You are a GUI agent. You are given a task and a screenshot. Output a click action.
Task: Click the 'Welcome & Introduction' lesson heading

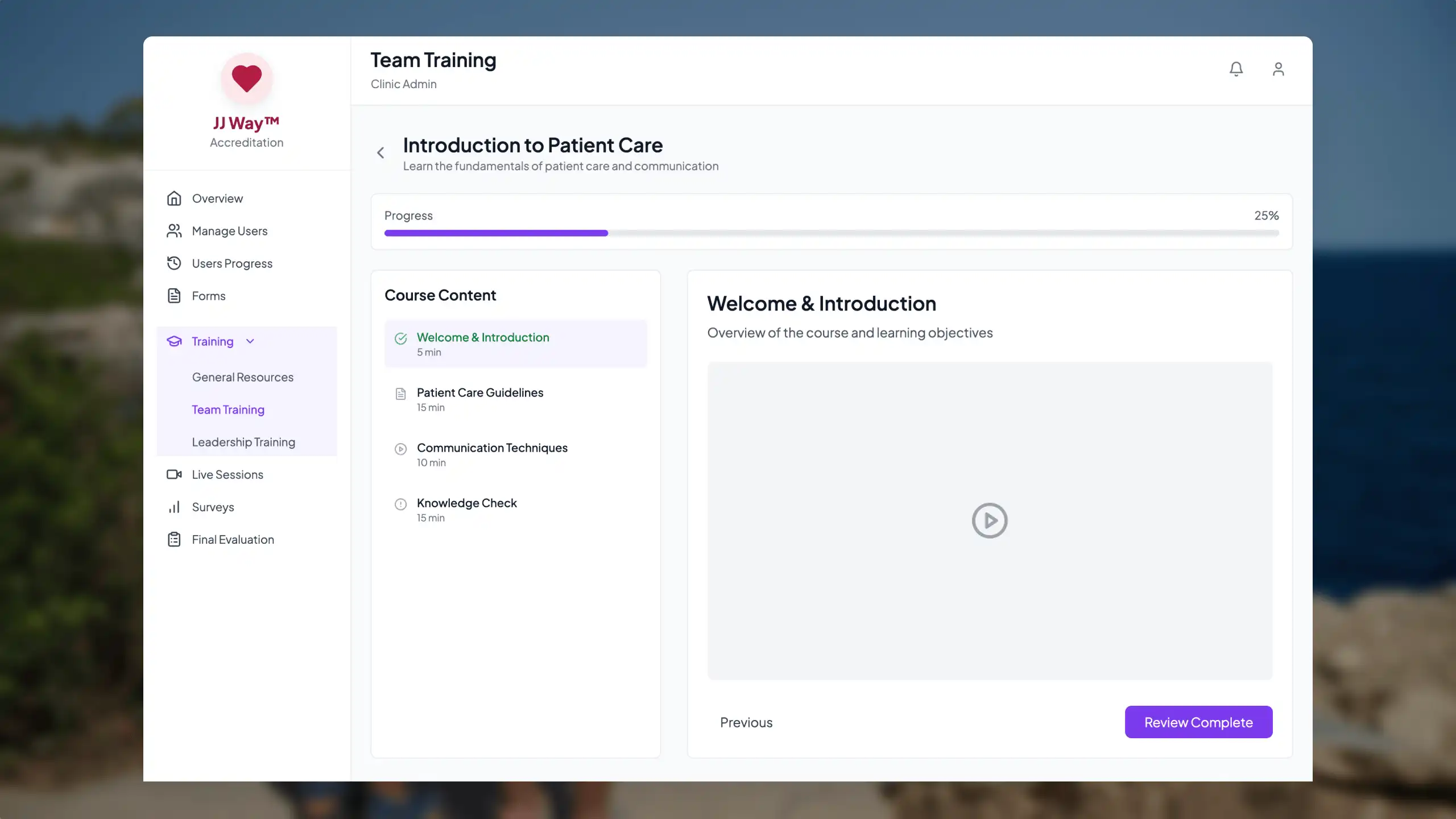[x=821, y=304]
